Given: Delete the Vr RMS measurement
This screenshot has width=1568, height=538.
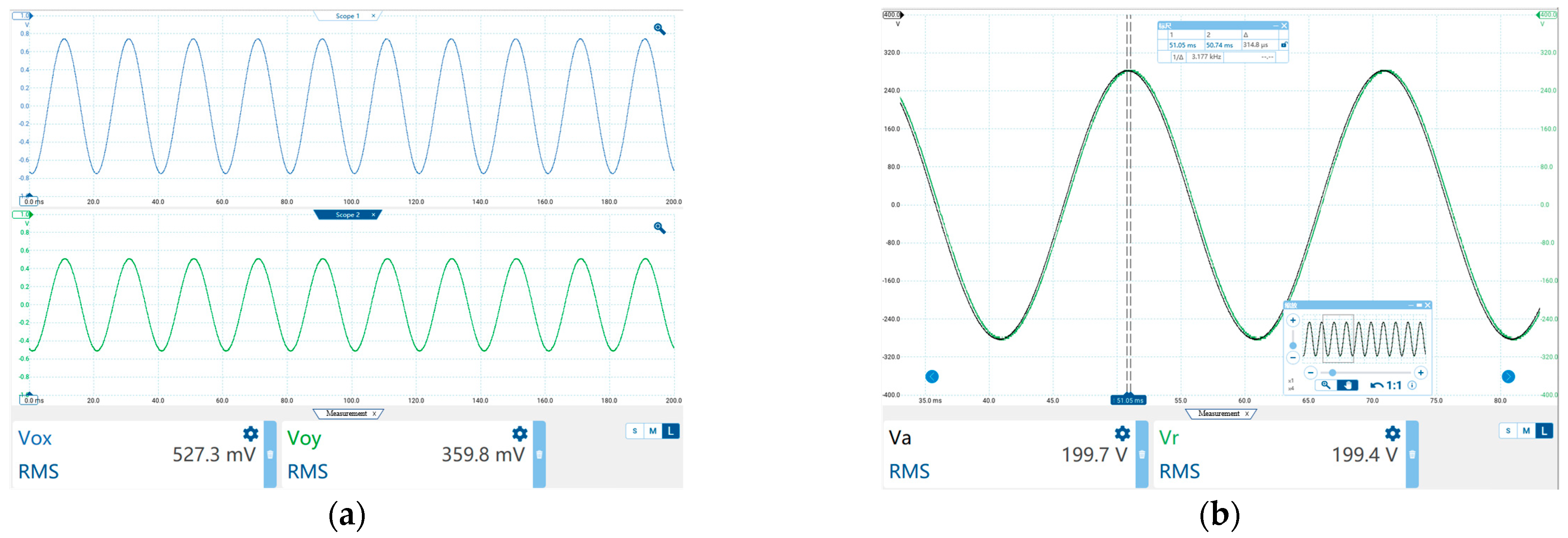Looking at the screenshot, I should click(x=1412, y=454).
